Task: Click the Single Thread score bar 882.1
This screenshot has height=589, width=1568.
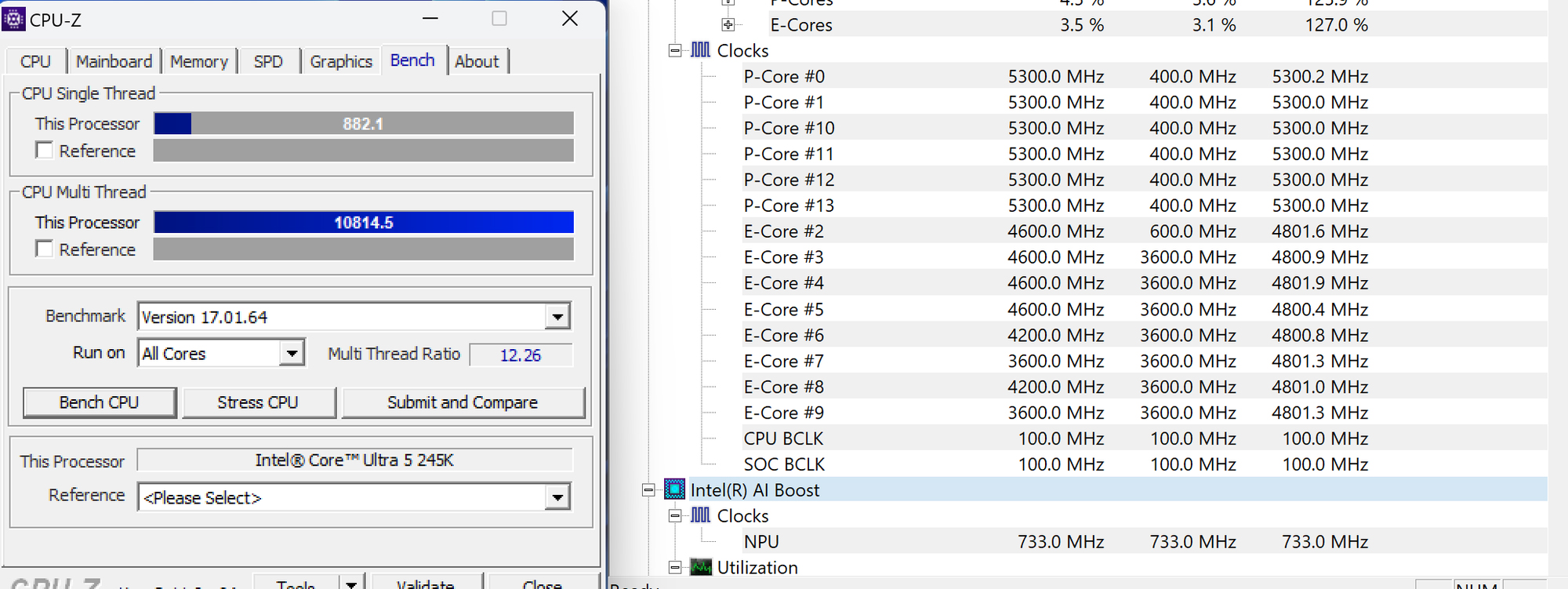Action: coord(364,124)
